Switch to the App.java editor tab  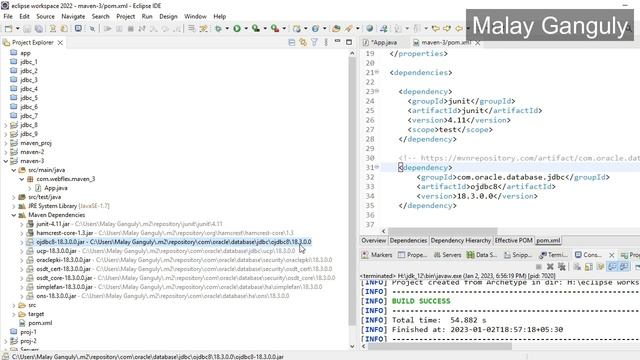click(x=384, y=42)
